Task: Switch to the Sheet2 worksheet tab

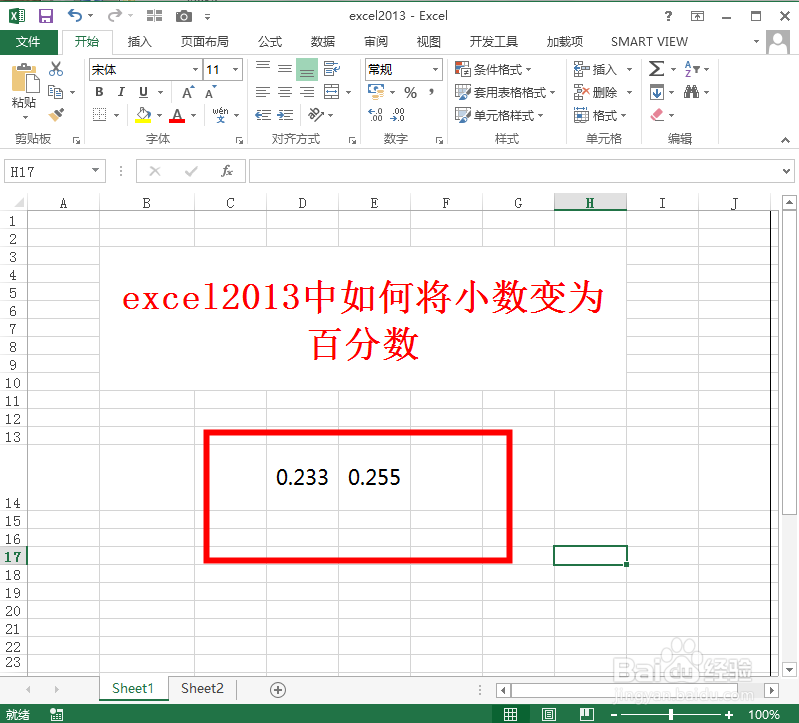Action: [202, 689]
